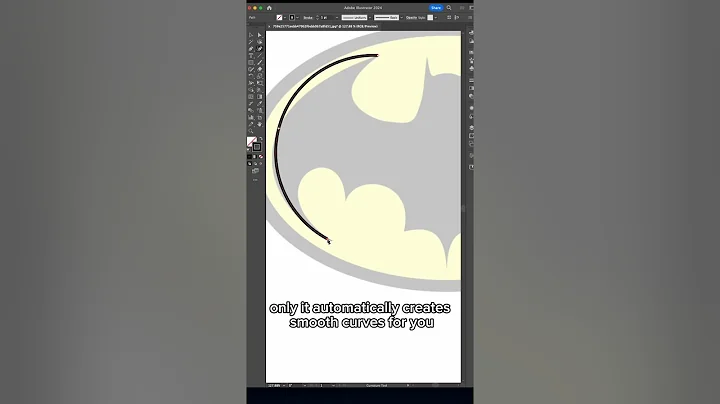This screenshot has height=404, width=720.
Task: Open the Opacity link in control bar
Action: (411, 17)
